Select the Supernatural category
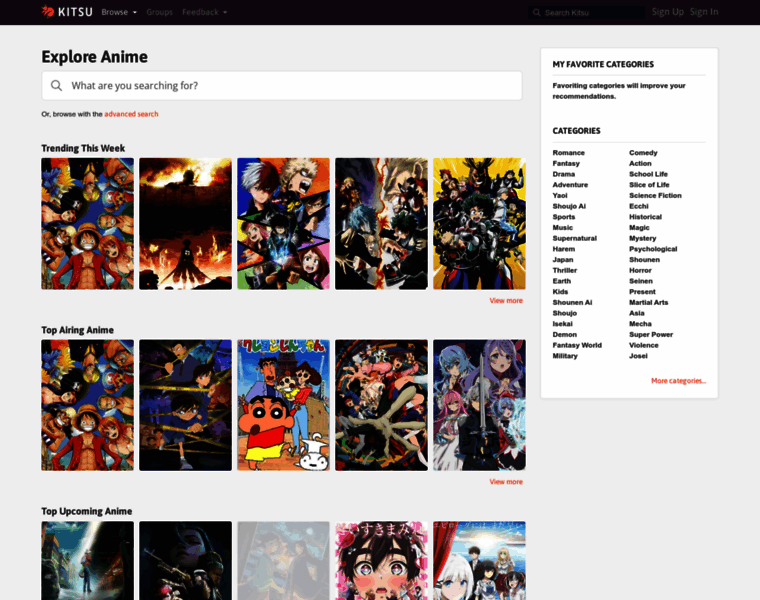Screen dimensions: 760x600 pyautogui.click(x=575, y=238)
